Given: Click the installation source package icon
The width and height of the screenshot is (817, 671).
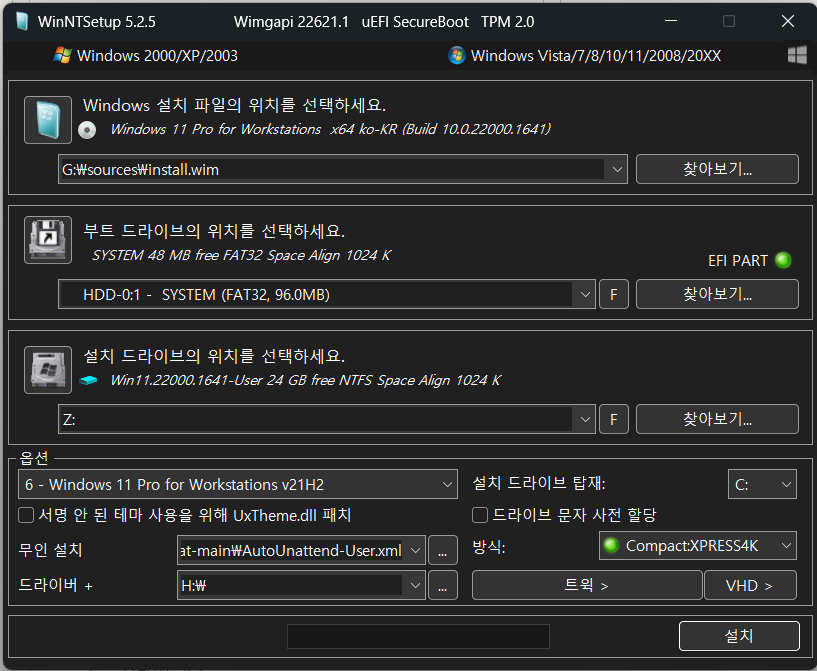Looking at the screenshot, I should coord(48,120).
